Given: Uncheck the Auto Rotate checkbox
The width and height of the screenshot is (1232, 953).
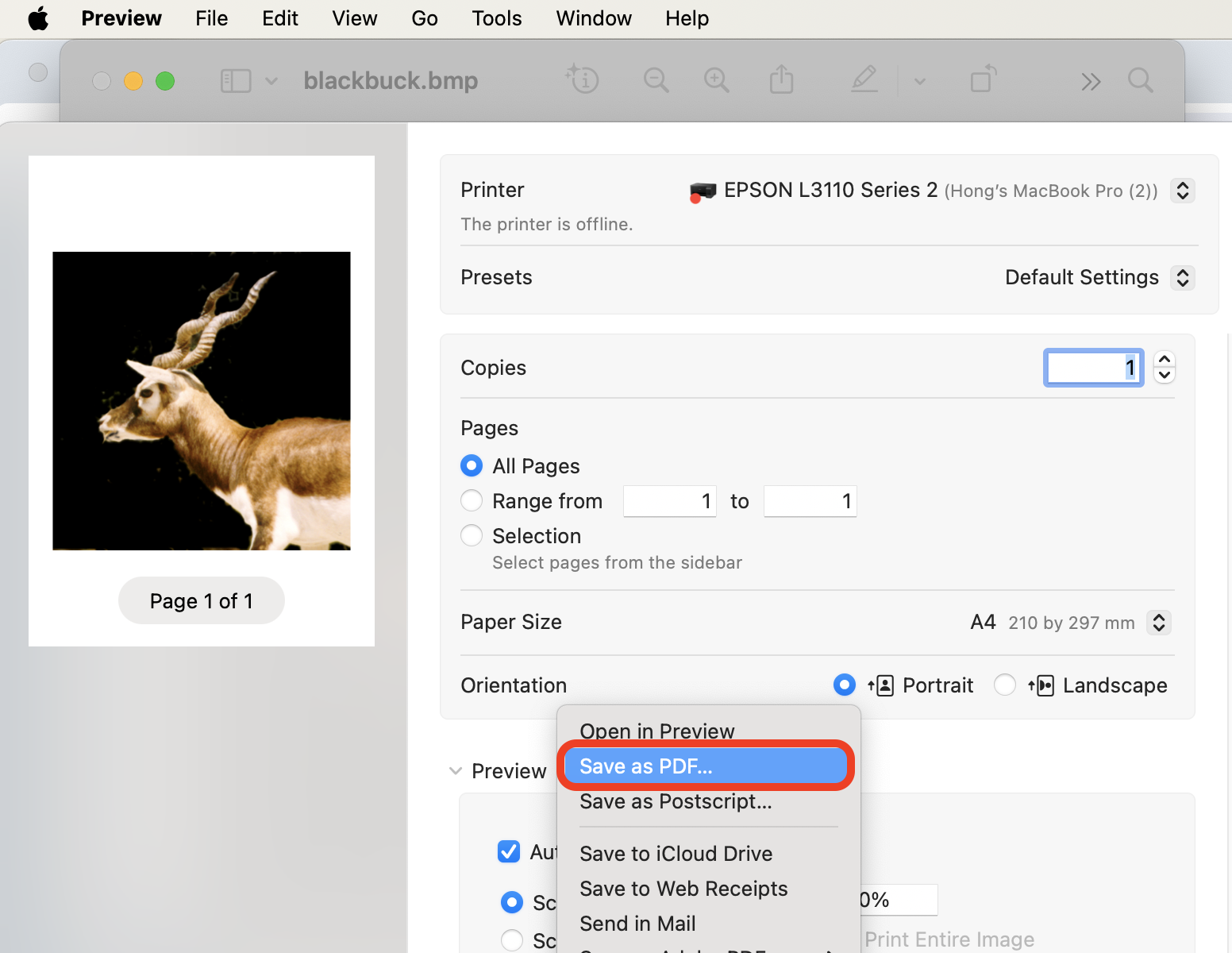Looking at the screenshot, I should click(x=509, y=851).
